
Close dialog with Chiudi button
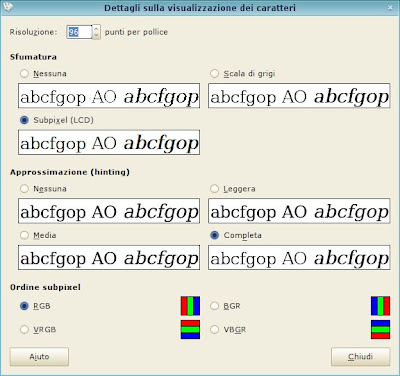click(360, 357)
